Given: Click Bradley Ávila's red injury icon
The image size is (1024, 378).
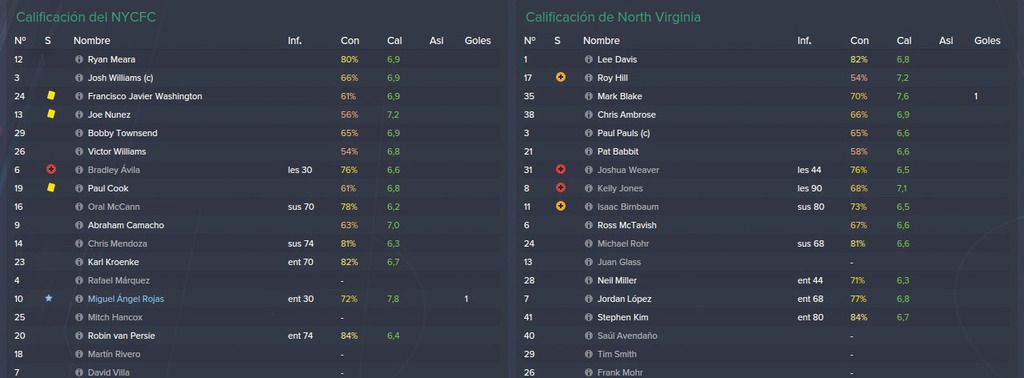Looking at the screenshot, I should 51,170.
